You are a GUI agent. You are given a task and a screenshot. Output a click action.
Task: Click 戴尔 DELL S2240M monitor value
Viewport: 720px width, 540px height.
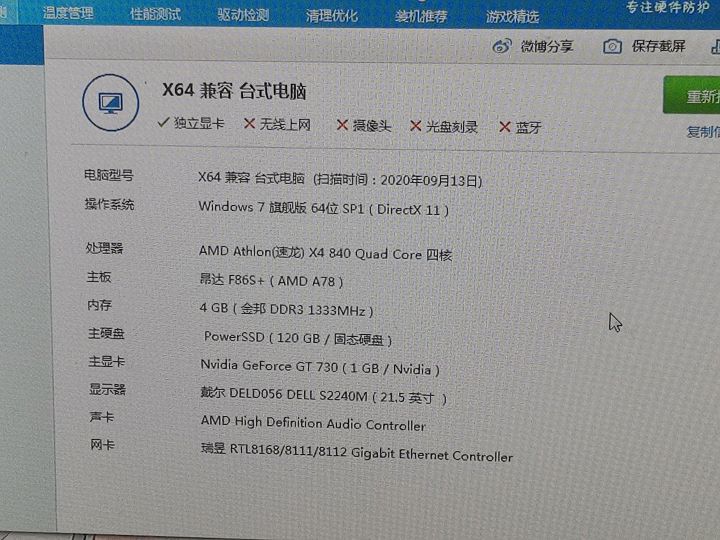pos(323,395)
